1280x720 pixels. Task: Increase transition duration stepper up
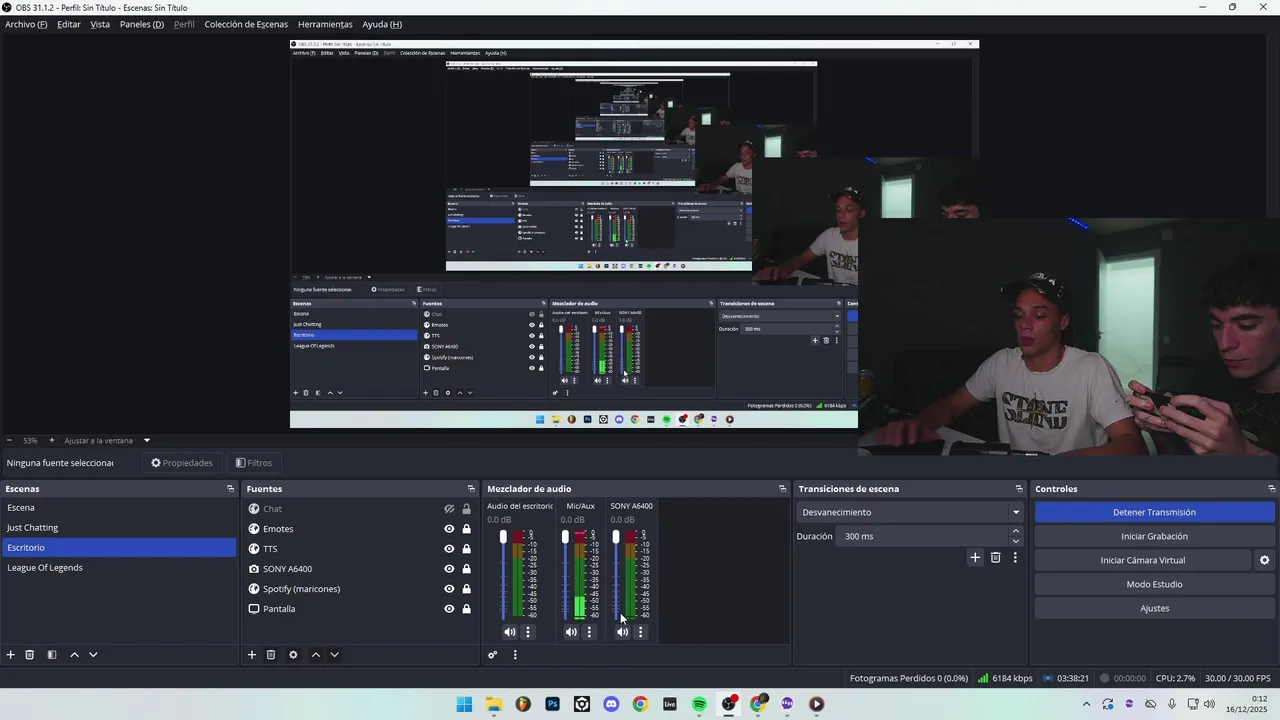(1016, 532)
